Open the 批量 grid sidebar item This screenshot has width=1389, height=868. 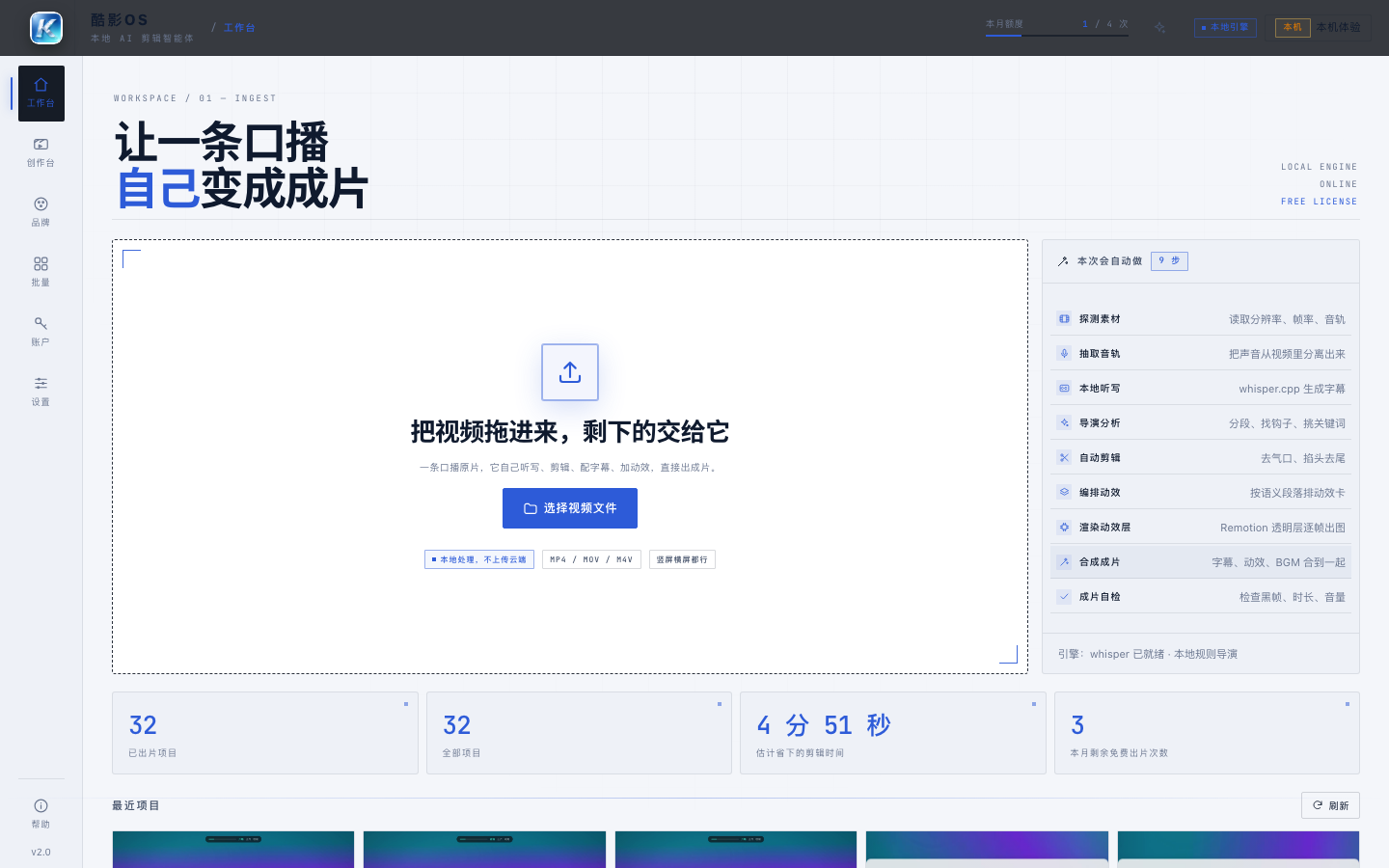pos(41,272)
